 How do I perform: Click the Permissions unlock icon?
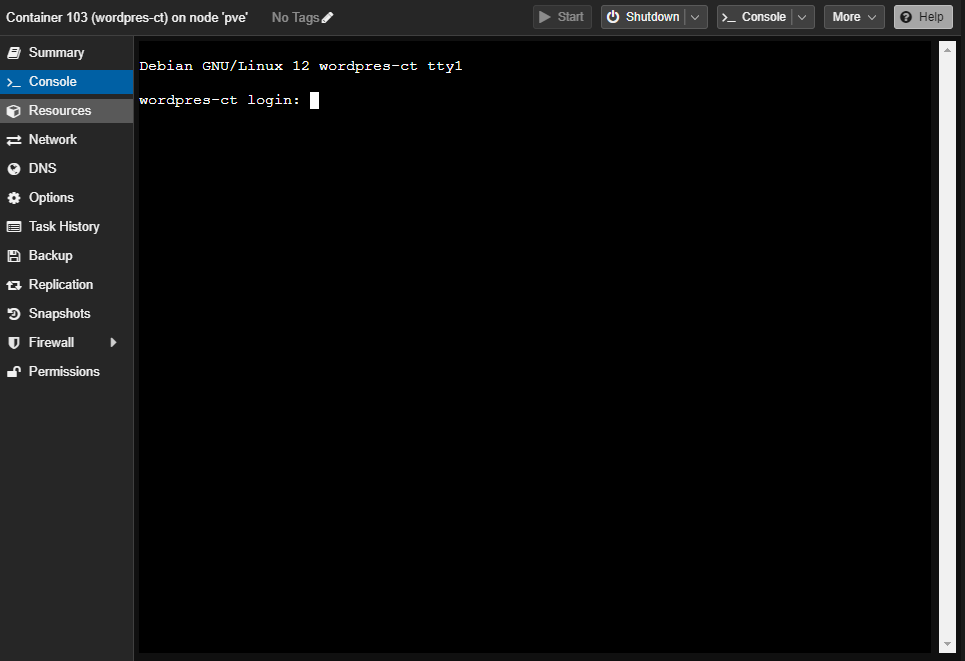click(14, 372)
